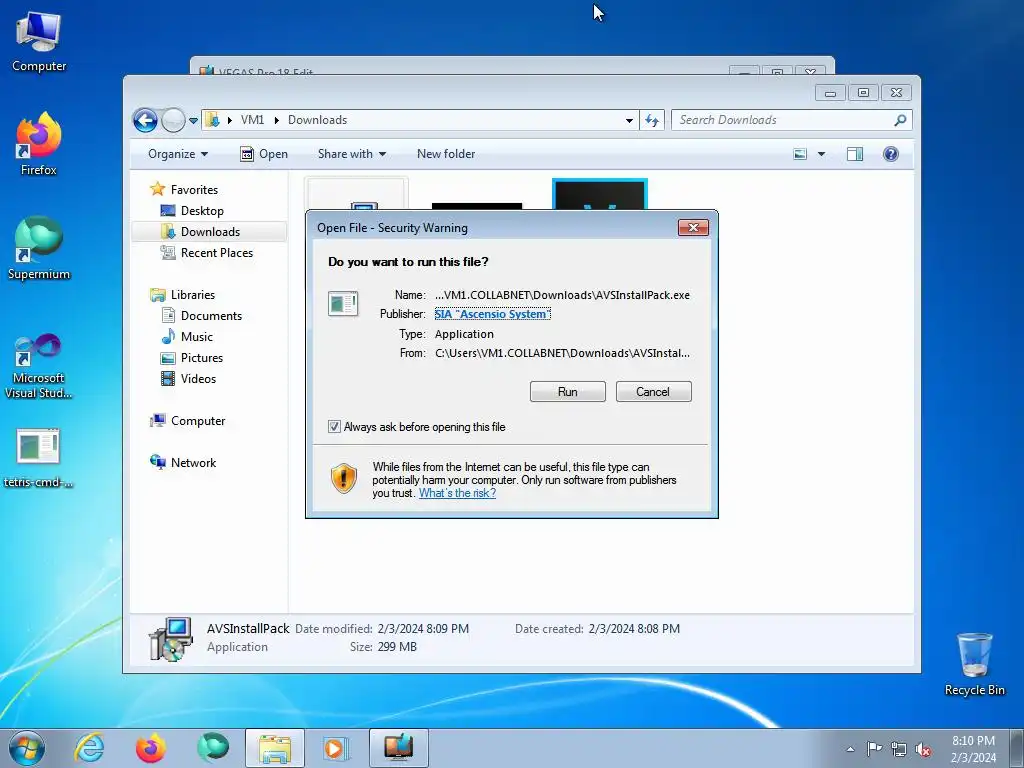This screenshot has height=768, width=1024.
Task: Select Network in the navigation pane
Action: click(x=193, y=463)
